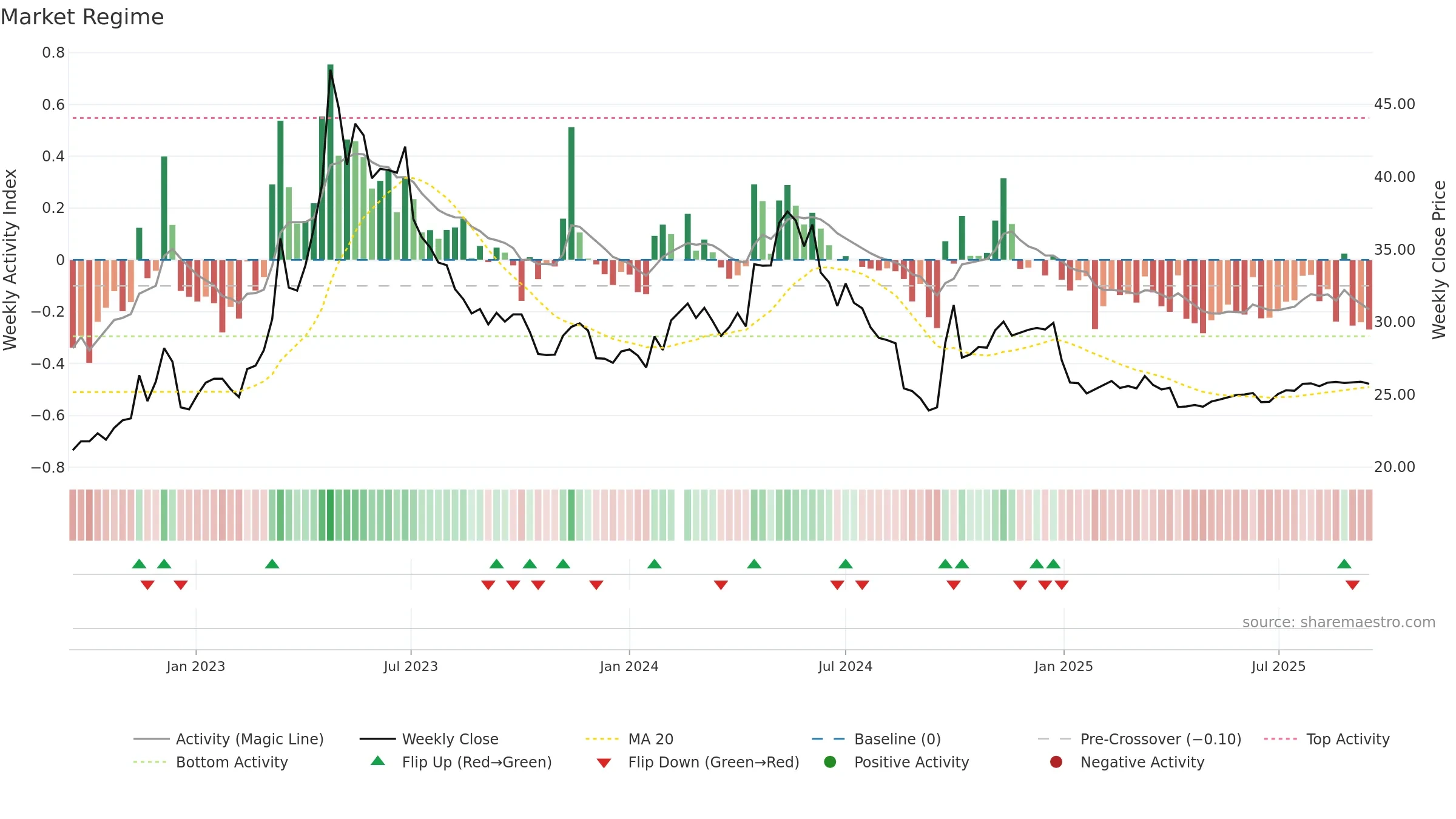Image resolution: width=1456 pixels, height=819 pixels.
Task: Click the 35.00 price axis value
Action: [x=1394, y=250]
